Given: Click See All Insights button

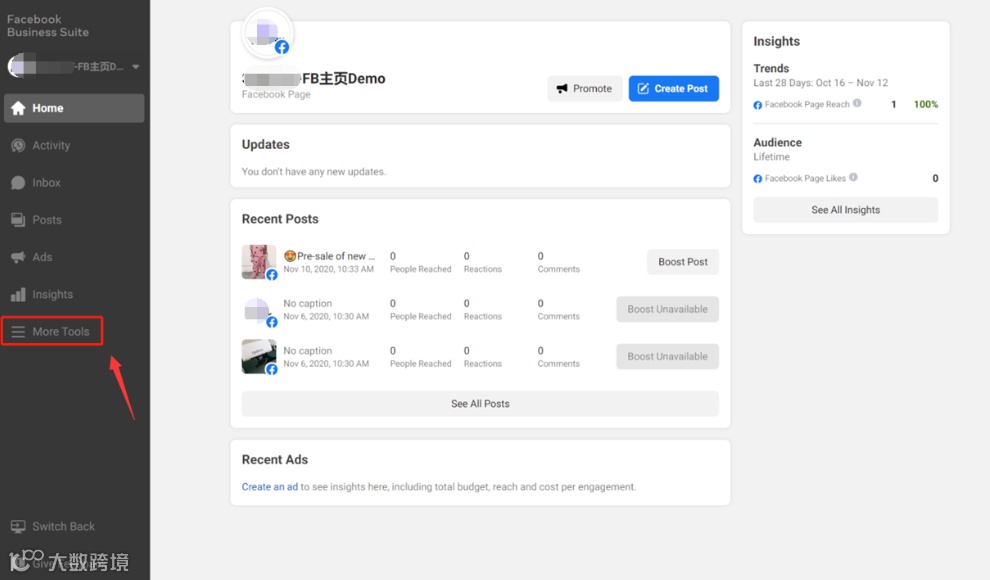Looking at the screenshot, I should click(x=845, y=210).
